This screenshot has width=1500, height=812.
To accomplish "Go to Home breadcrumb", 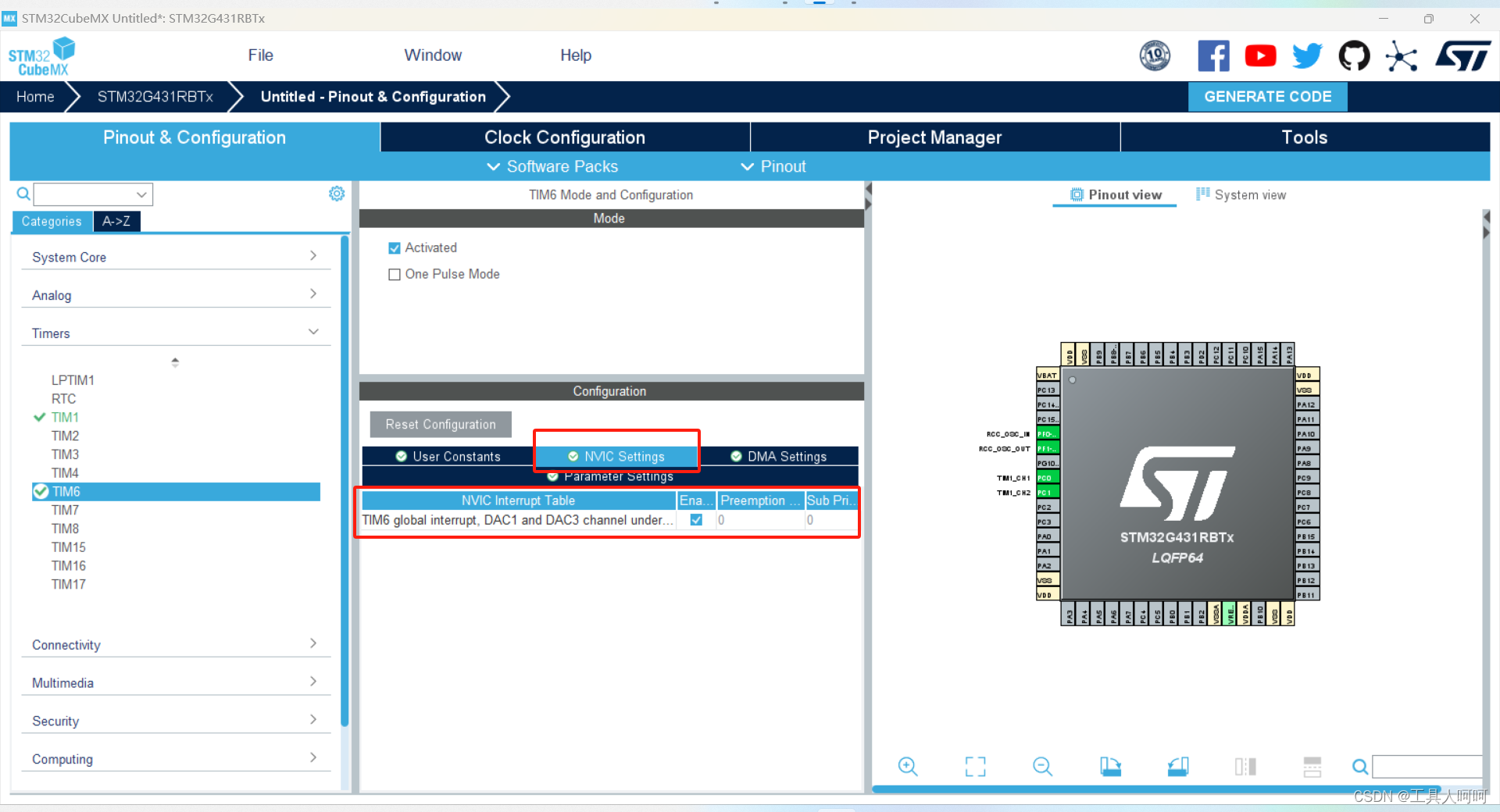I will tap(35, 97).
